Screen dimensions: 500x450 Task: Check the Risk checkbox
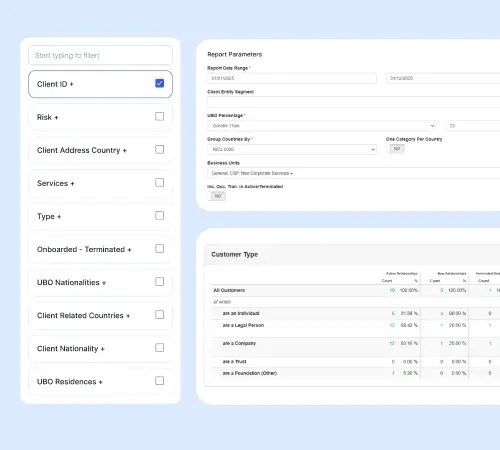(x=160, y=116)
